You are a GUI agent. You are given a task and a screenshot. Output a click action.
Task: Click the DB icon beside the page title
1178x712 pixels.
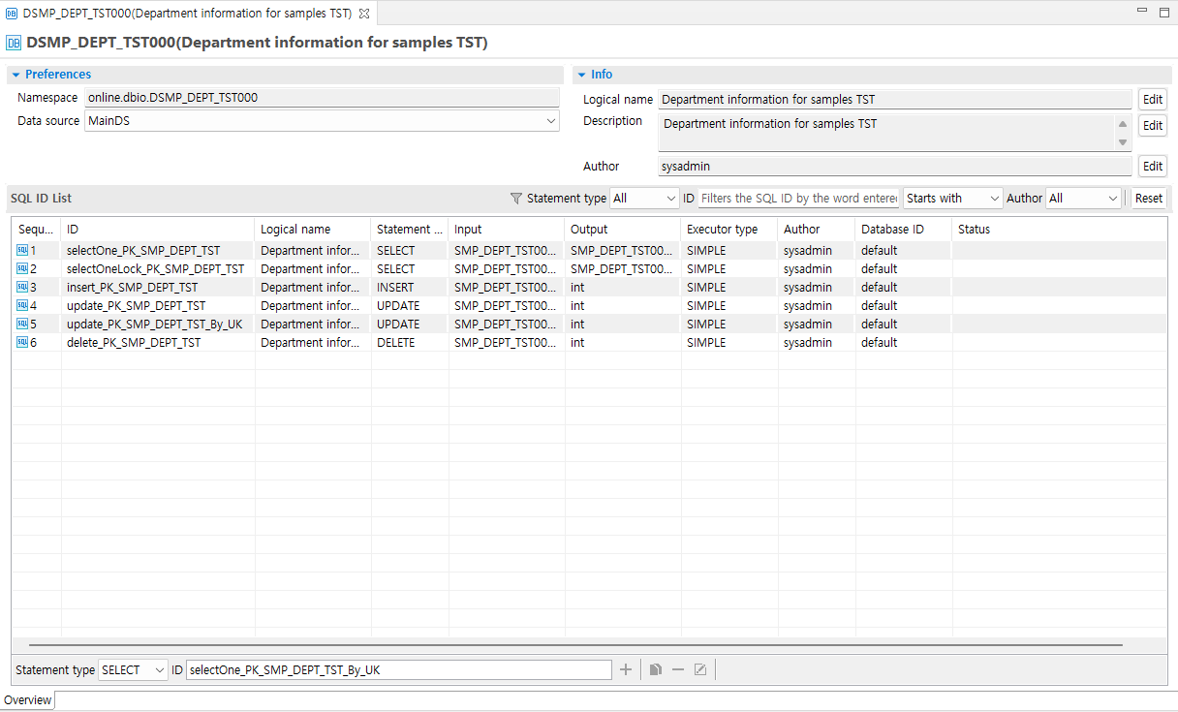(x=13, y=43)
